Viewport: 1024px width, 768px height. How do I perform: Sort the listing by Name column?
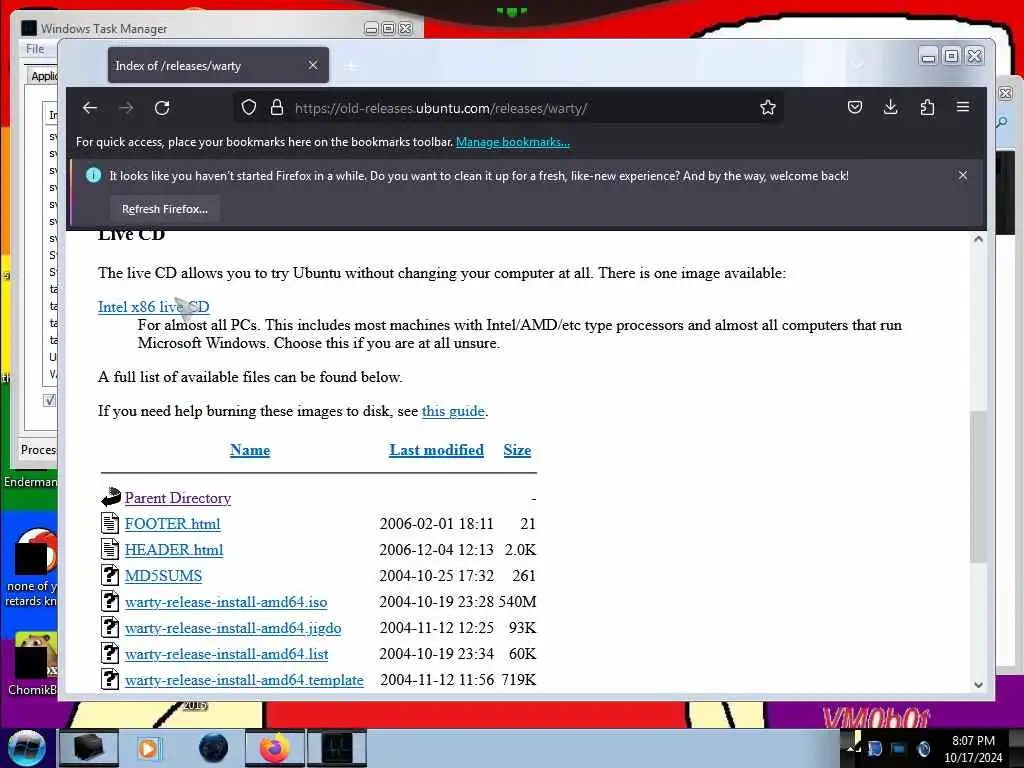pyautogui.click(x=250, y=450)
